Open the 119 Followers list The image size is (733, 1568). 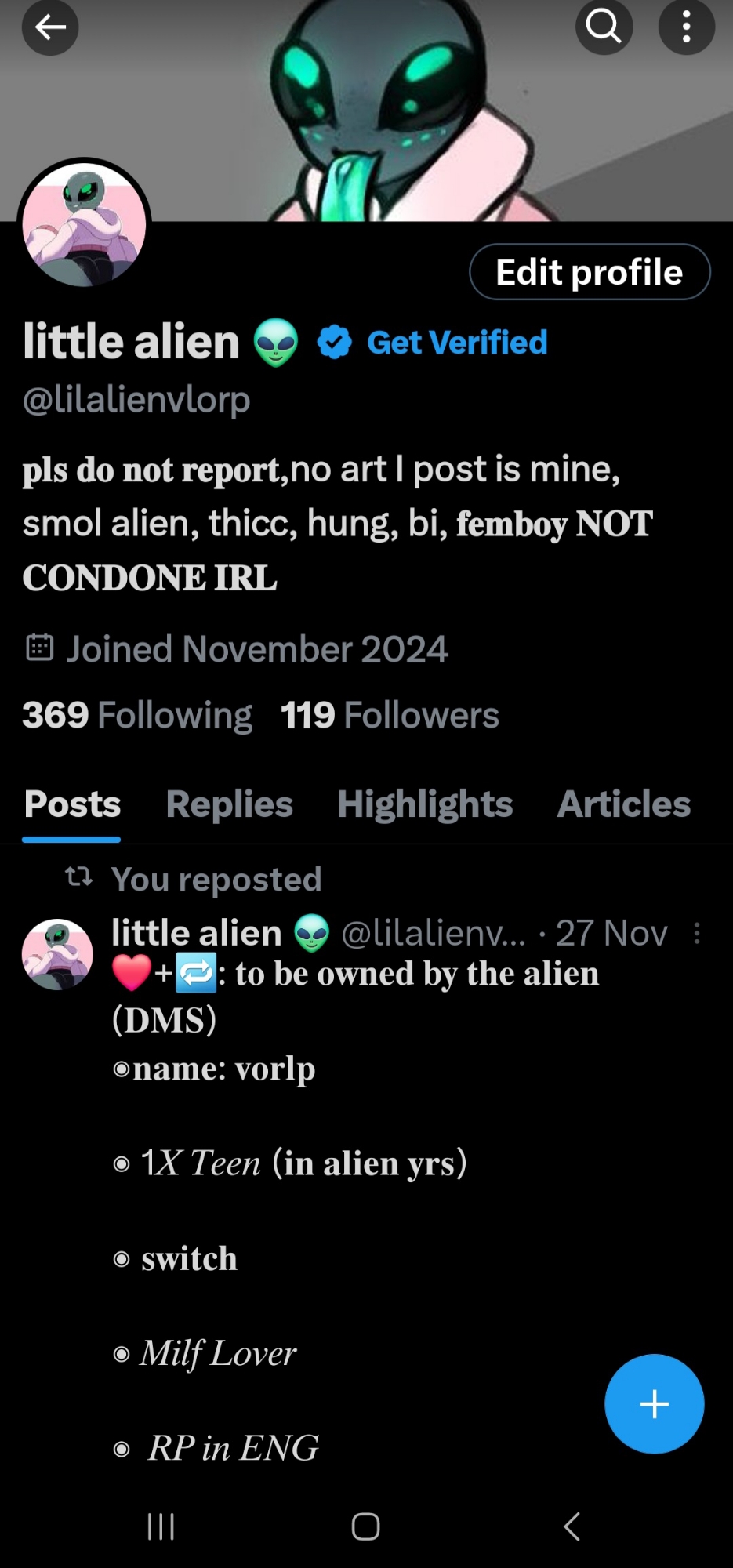(x=390, y=715)
